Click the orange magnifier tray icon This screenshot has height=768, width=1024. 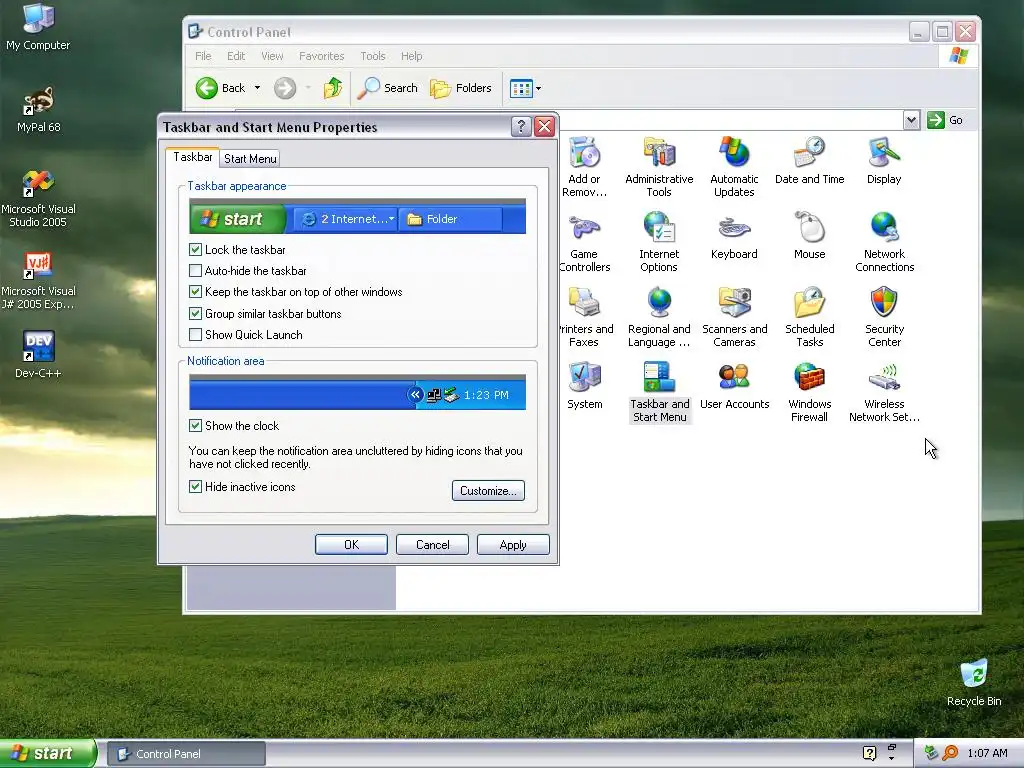[x=950, y=753]
